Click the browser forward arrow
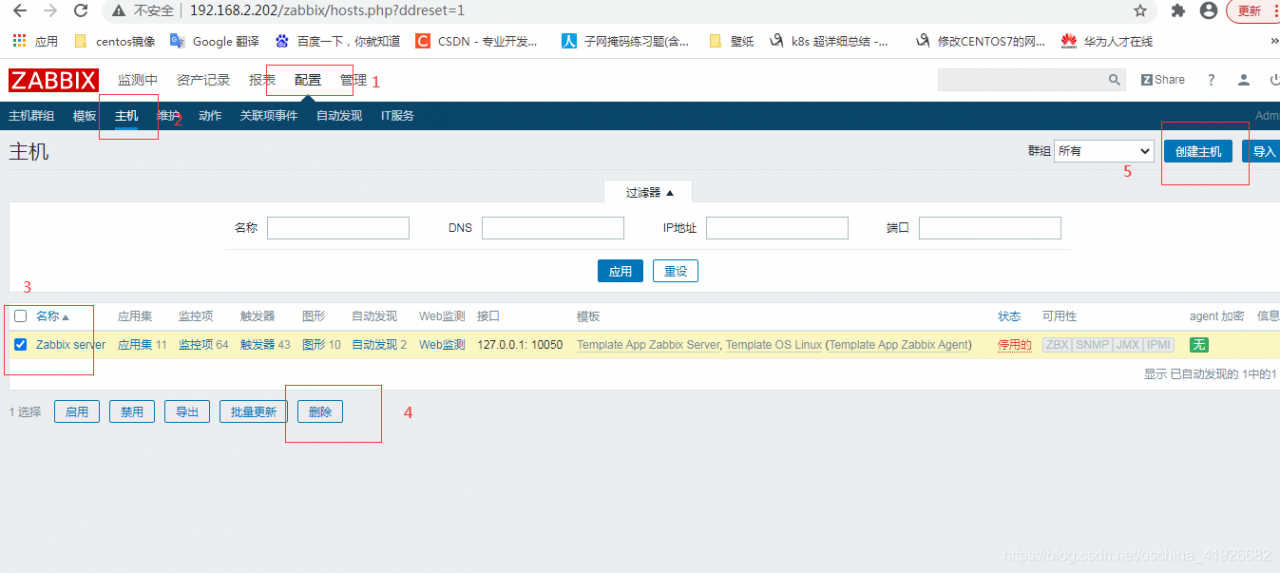The image size is (1280, 573). (x=51, y=11)
